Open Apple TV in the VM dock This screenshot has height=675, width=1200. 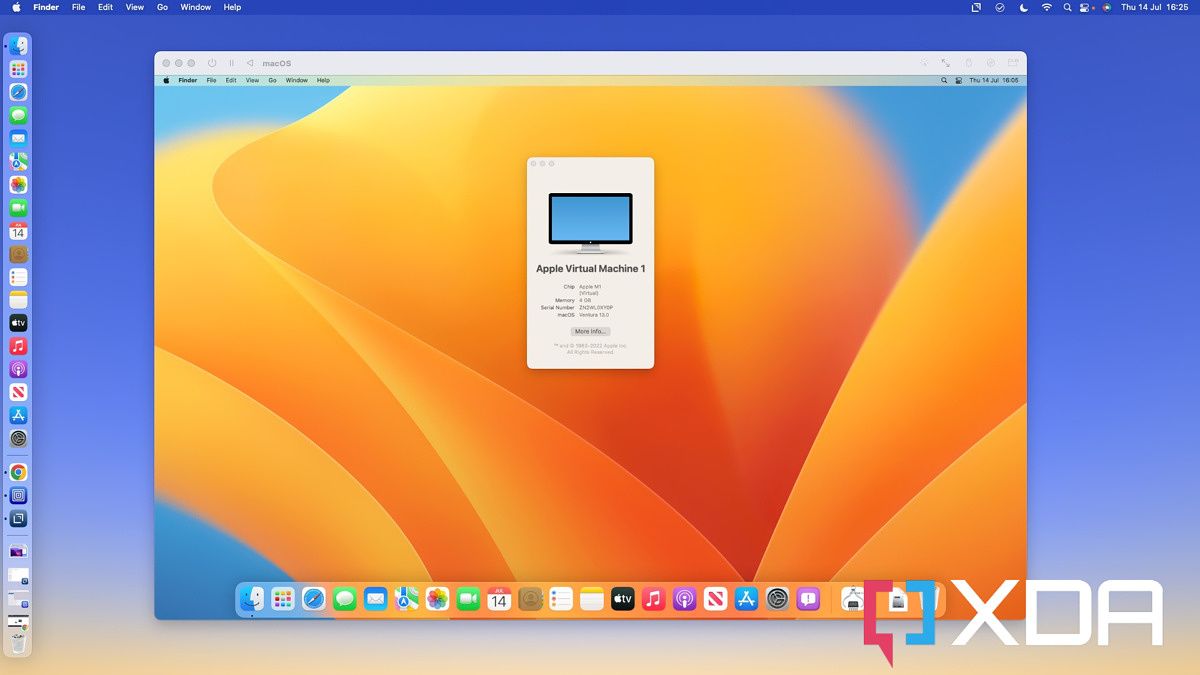(x=623, y=599)
